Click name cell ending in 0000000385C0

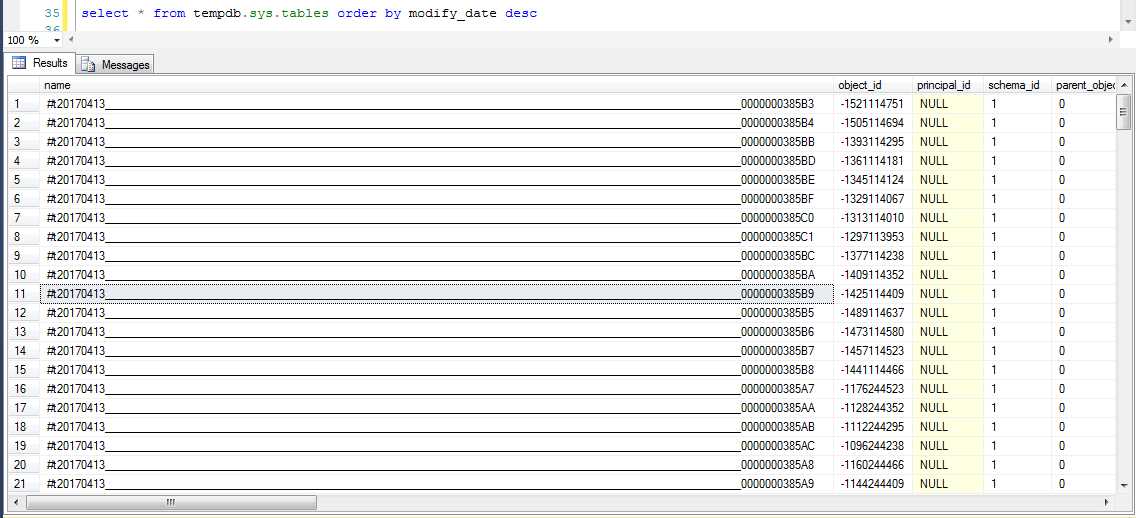pos(437,217)
